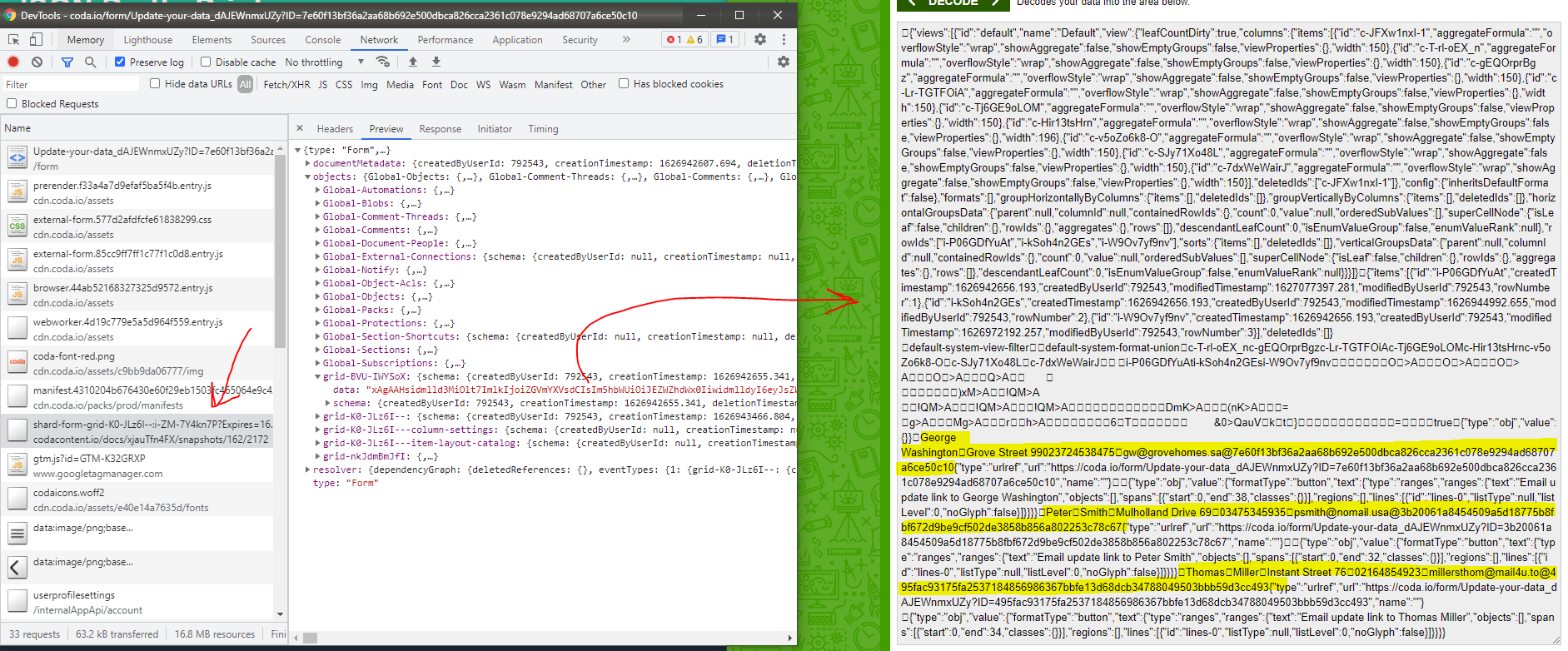Clear the network log
Image resolution: width=1568 pixels, height=651 pixels.
point(37,62)
